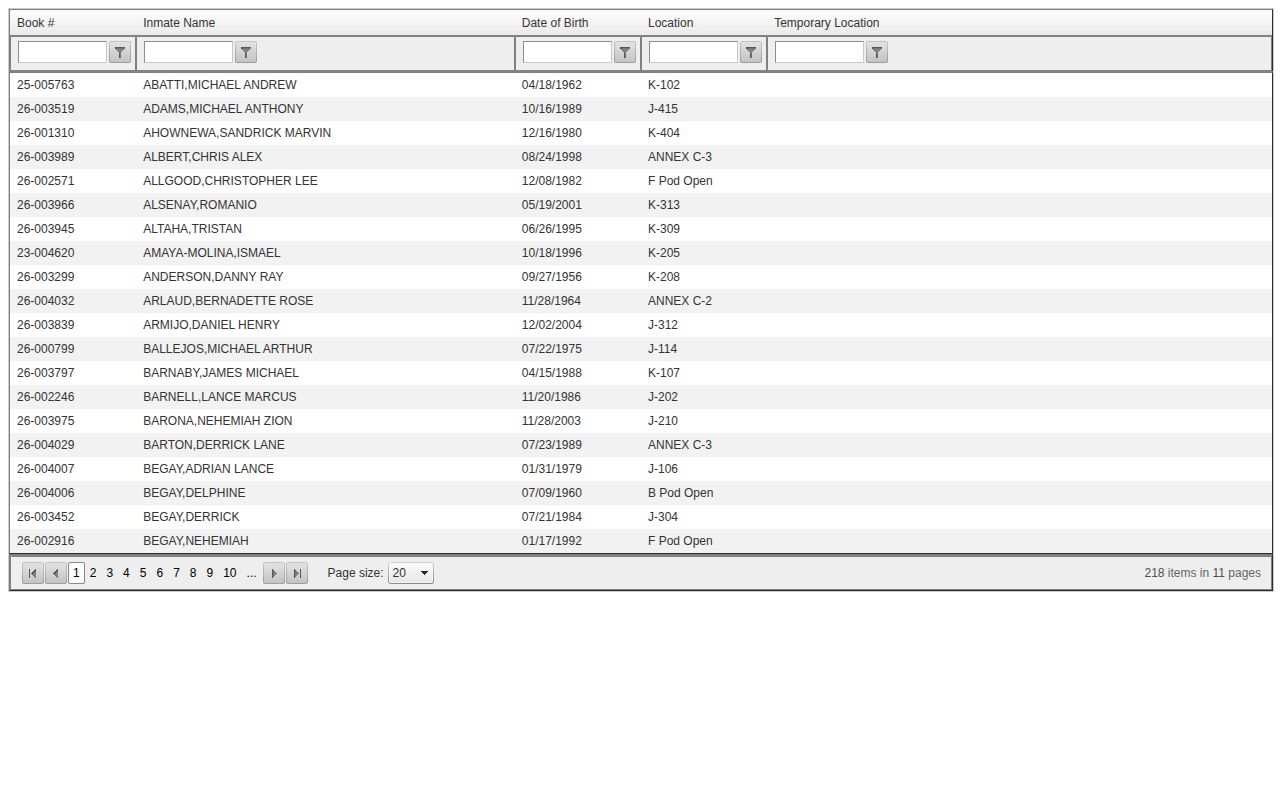
Task: Select birth date 11/28/2003
Action: click(552, 421)
